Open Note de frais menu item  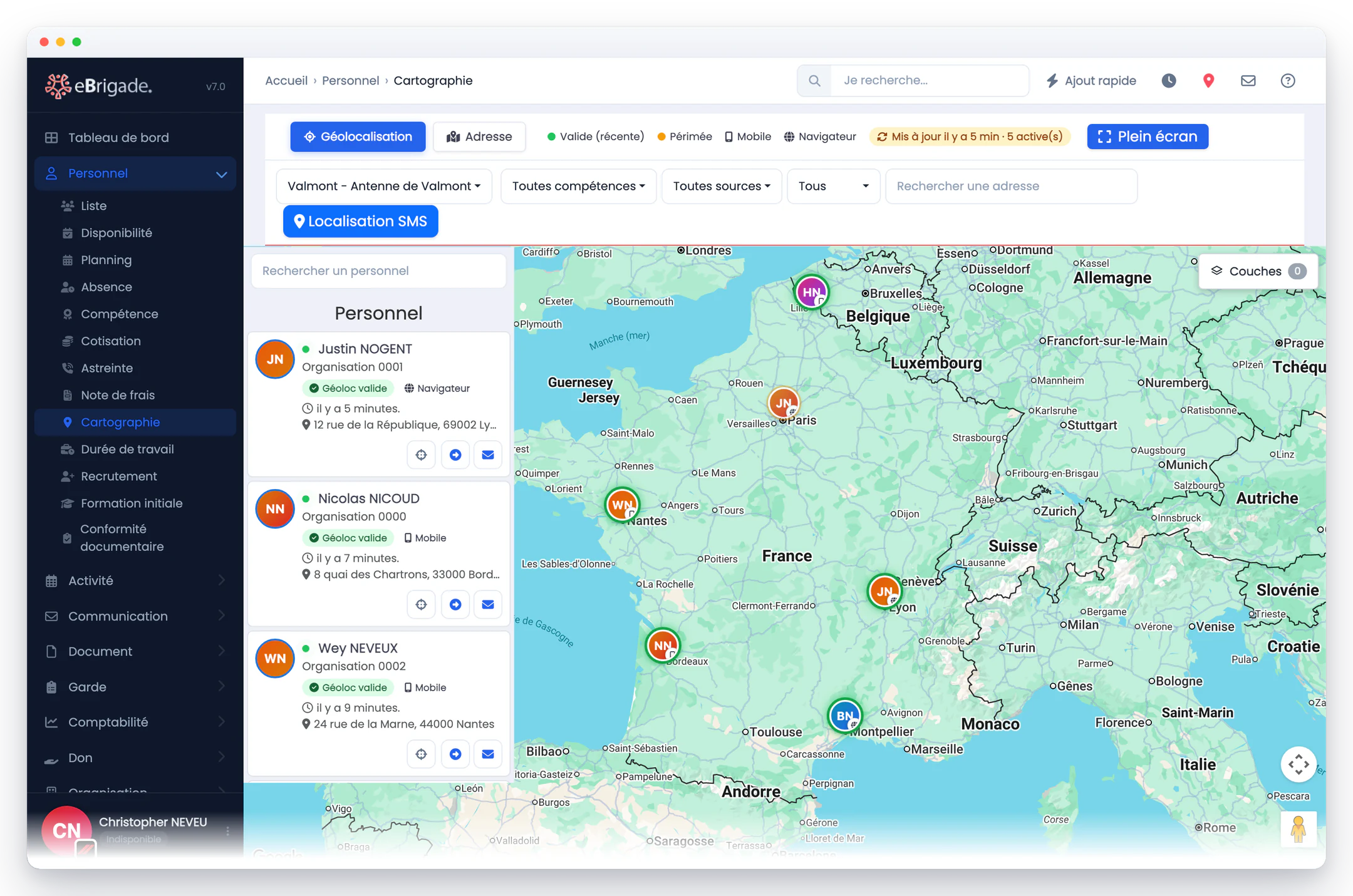pos(135,395)
